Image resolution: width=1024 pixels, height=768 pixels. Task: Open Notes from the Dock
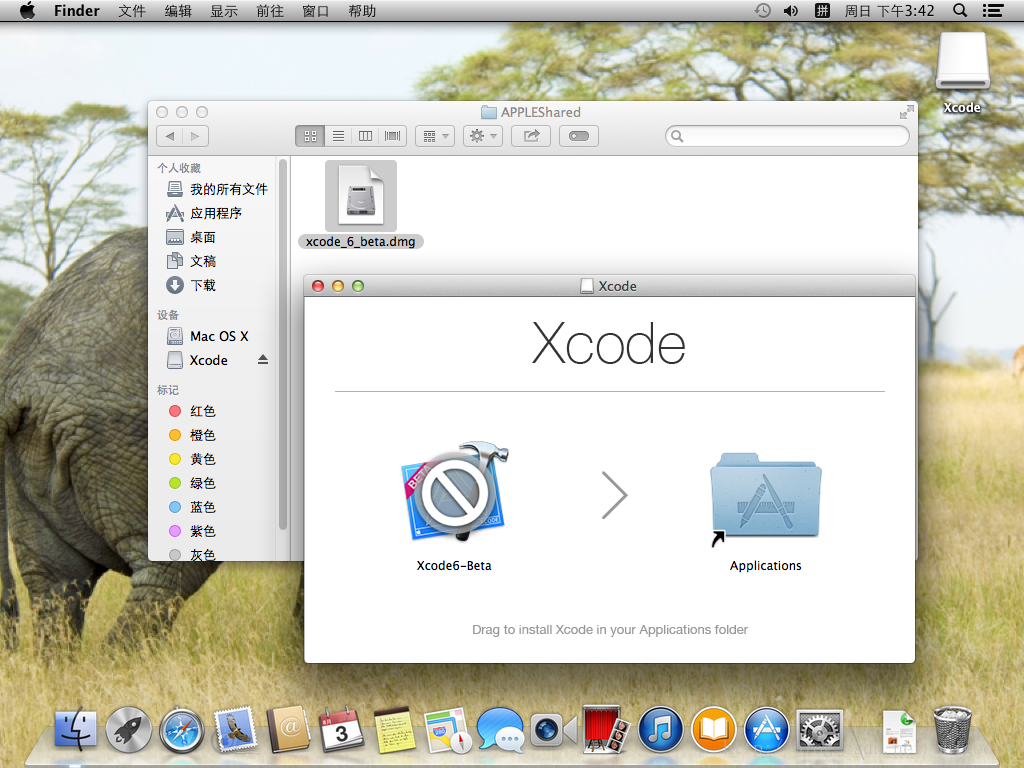click(394, 729)
